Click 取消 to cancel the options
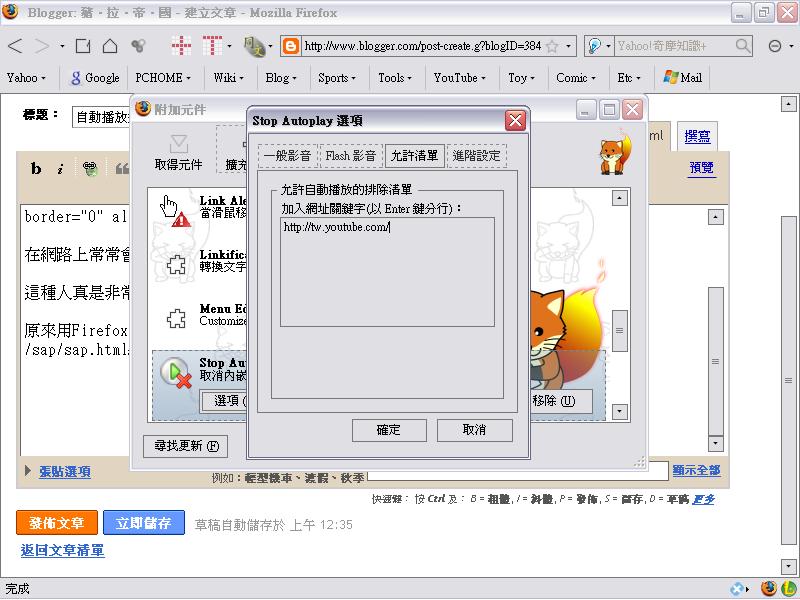The width and height of the screenshot is (800, 600). (x=474, y=430)
